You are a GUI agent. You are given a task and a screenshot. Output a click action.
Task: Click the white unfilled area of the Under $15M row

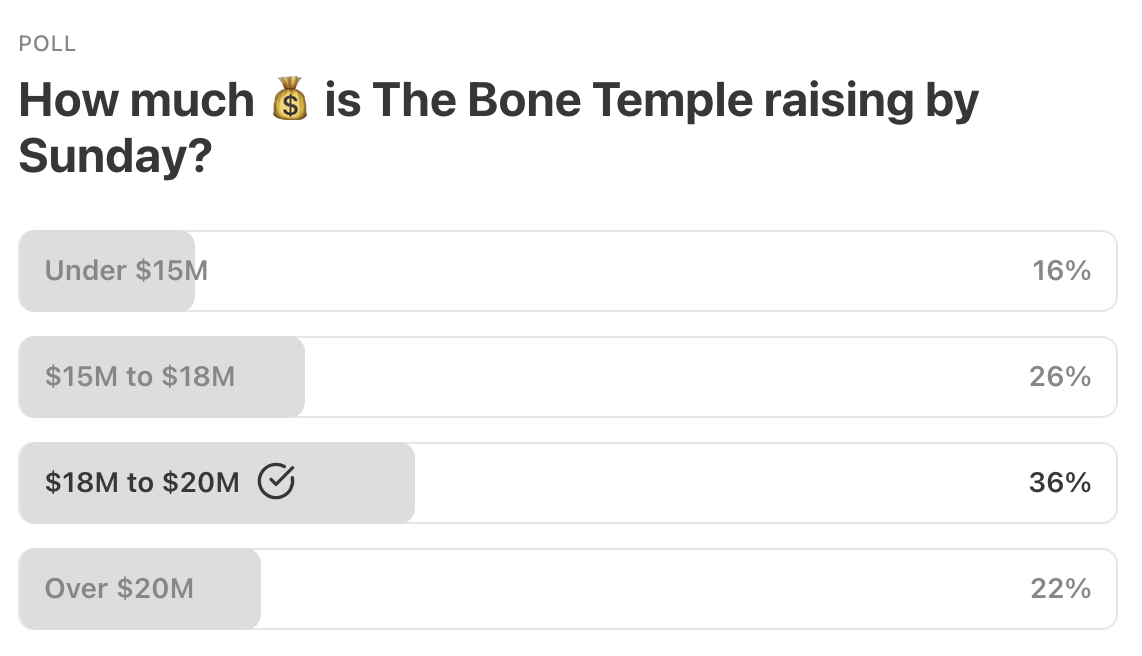(612, 271)
